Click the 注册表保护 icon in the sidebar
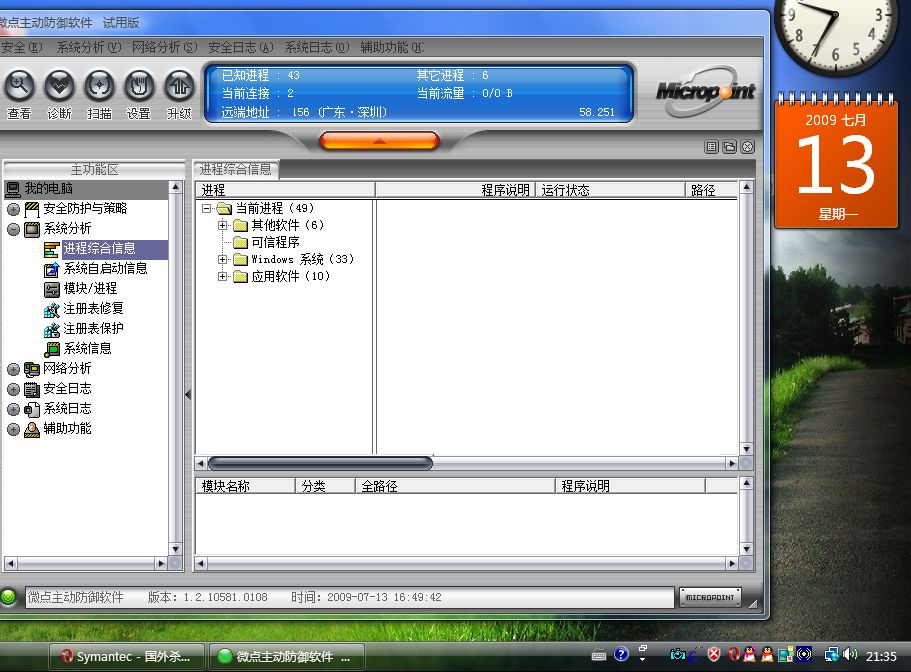This screenshot has width=911, height=672. [52, 329]
